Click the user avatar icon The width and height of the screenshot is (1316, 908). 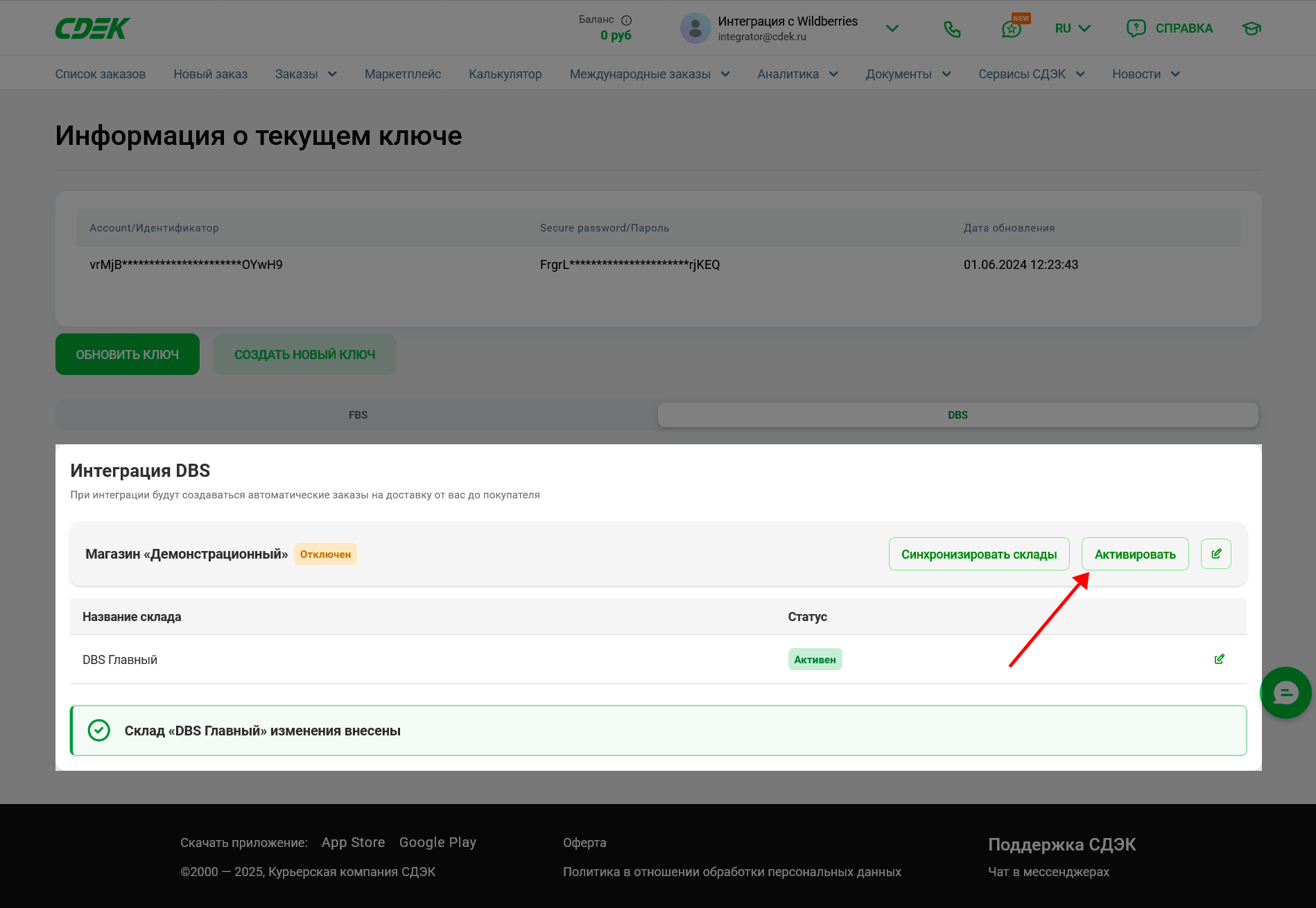pyautogui.click(x=695, y=28)
